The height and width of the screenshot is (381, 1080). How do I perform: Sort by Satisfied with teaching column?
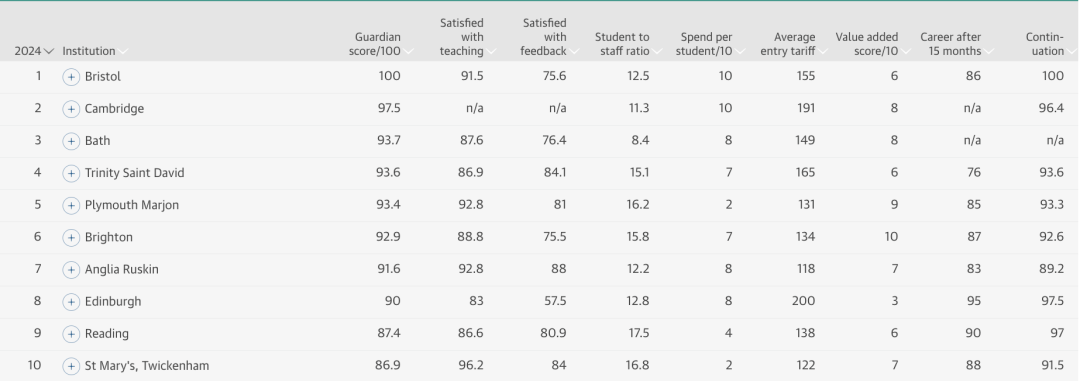[467, 37]
